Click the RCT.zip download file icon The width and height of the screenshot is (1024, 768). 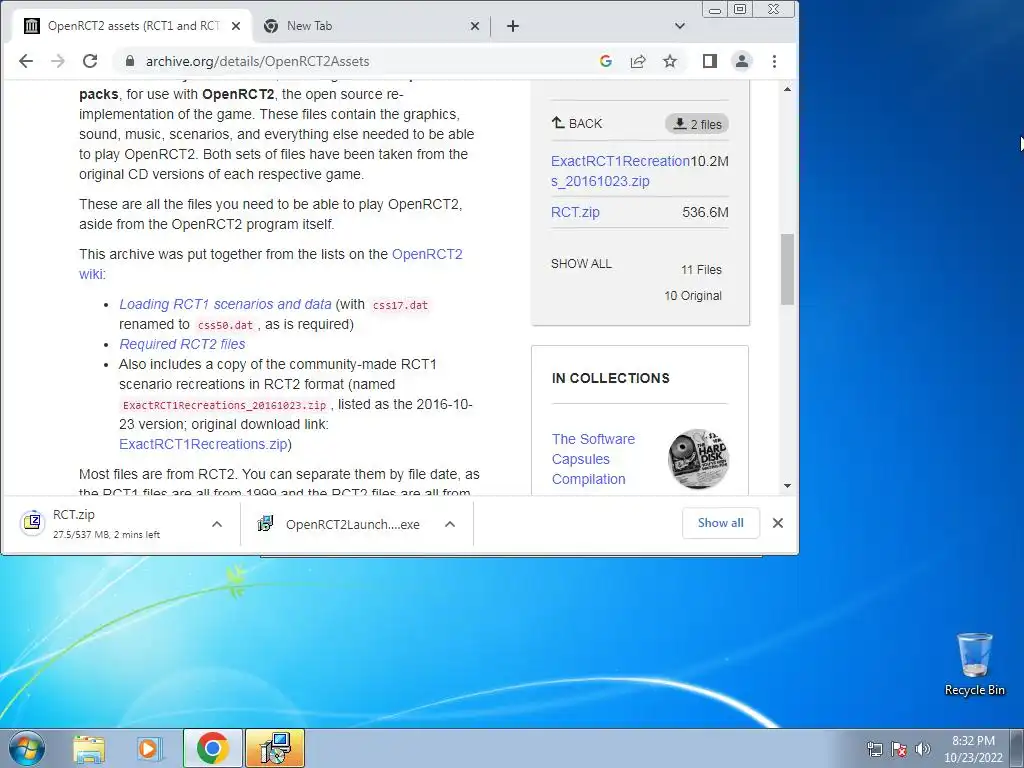coord(32,523)
